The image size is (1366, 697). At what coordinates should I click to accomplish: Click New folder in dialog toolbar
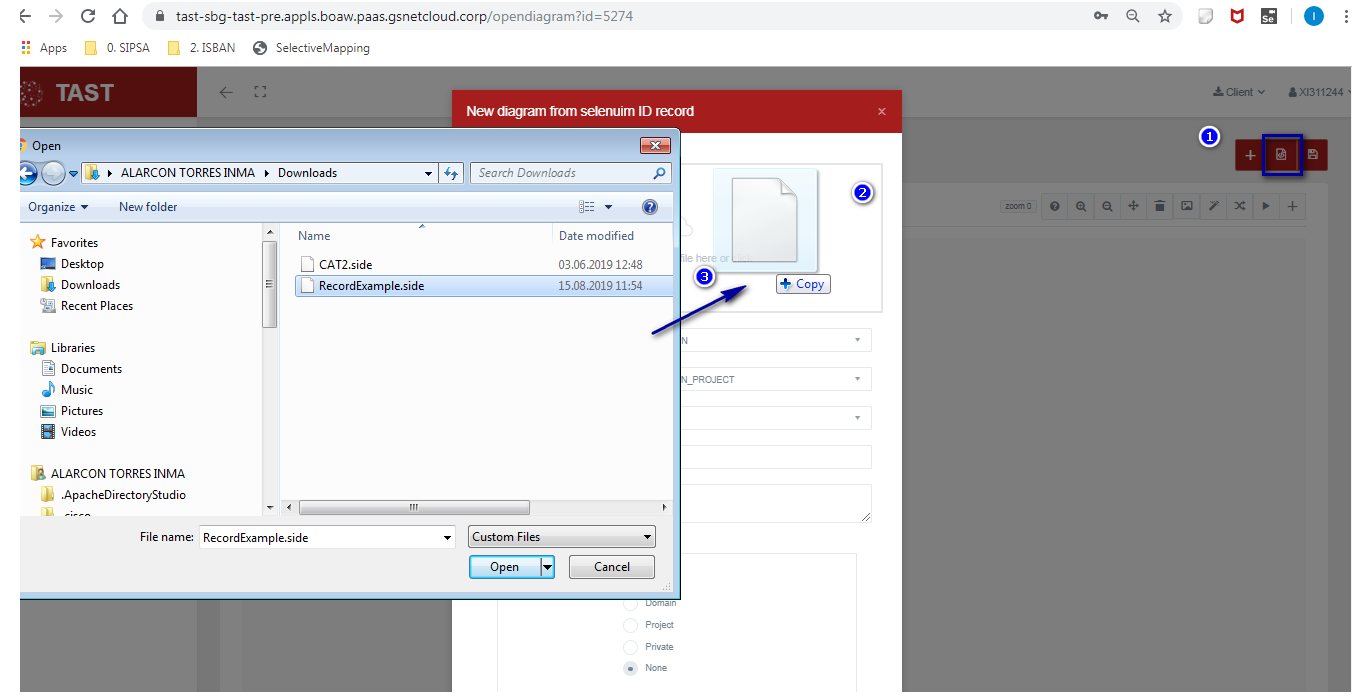coord(148,207)
